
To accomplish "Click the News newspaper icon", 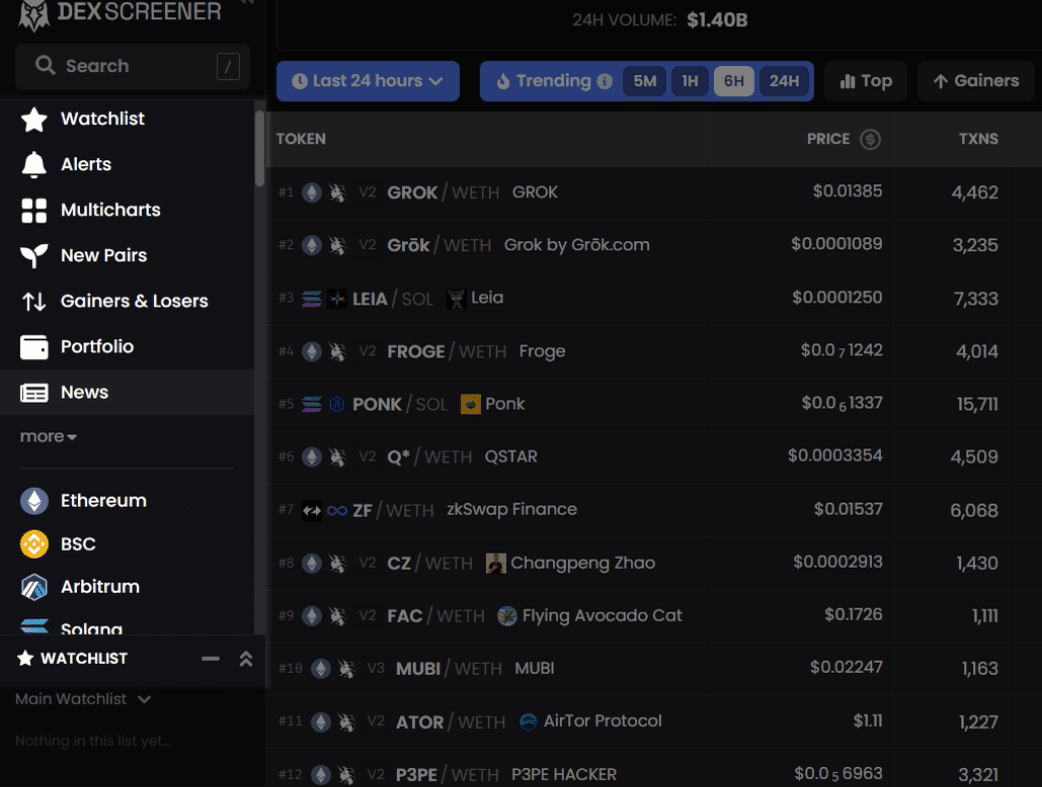I will [x=34, y=393].
